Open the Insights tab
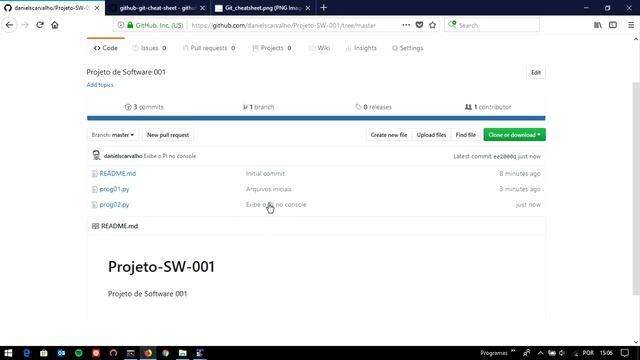 pyautogui.click(x=361, y=48)
